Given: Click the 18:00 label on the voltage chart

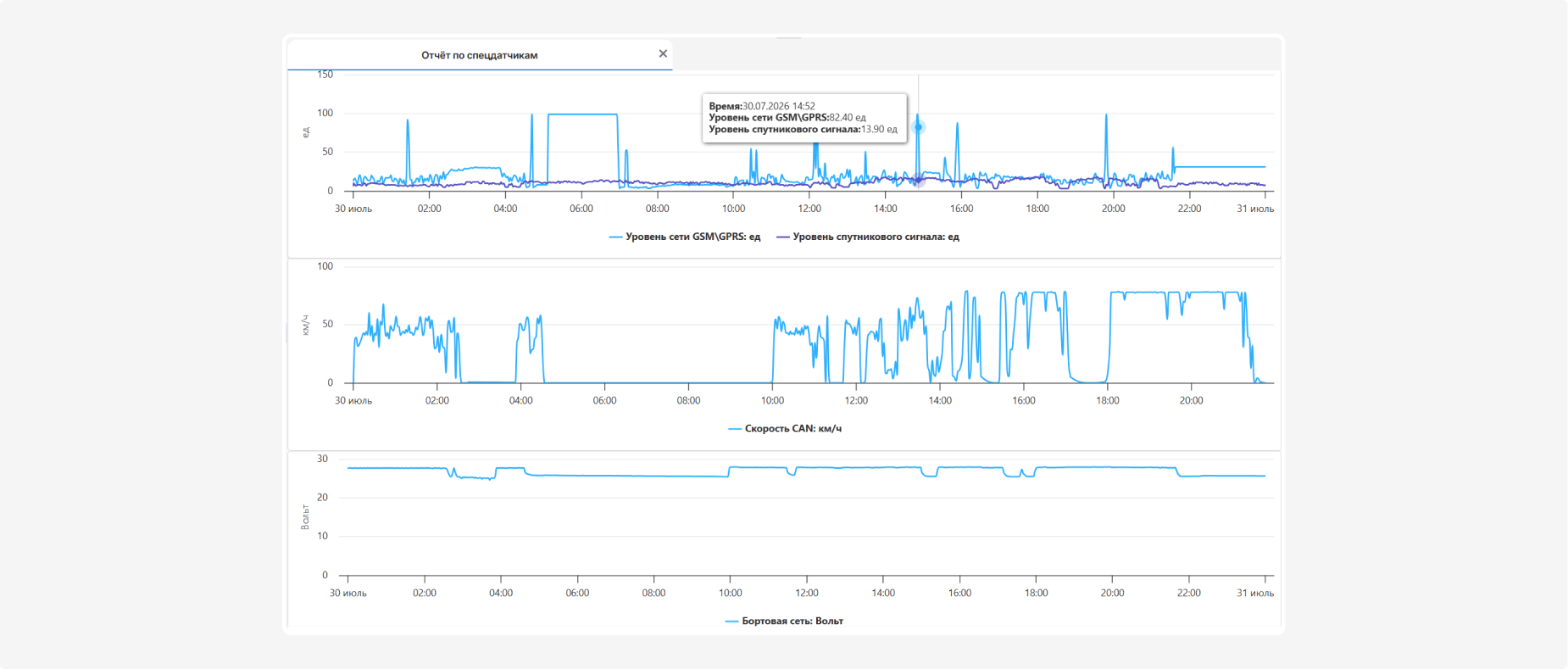Looking at the screenshot, I should pos(1036,593).
